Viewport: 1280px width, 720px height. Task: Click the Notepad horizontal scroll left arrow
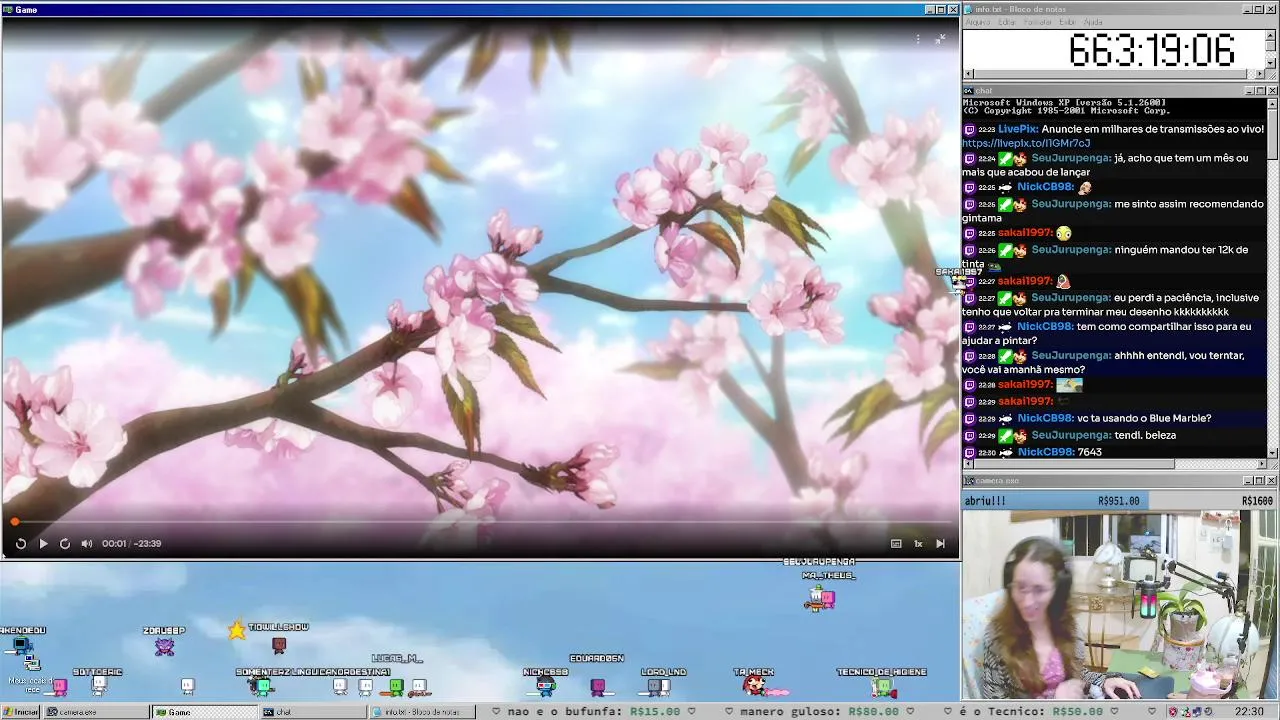968,74
